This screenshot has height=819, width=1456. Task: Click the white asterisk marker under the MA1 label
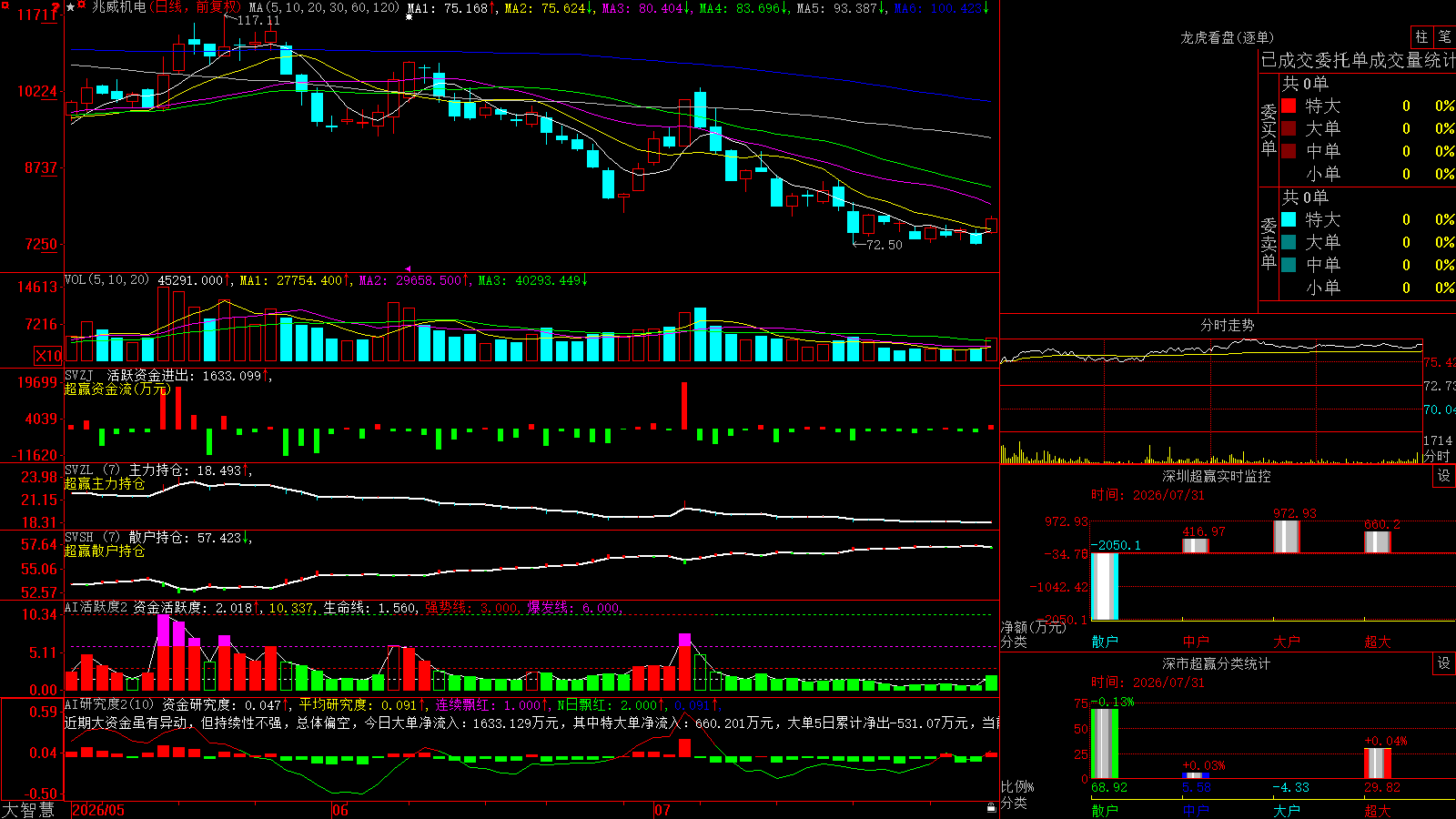click(409, 17)
